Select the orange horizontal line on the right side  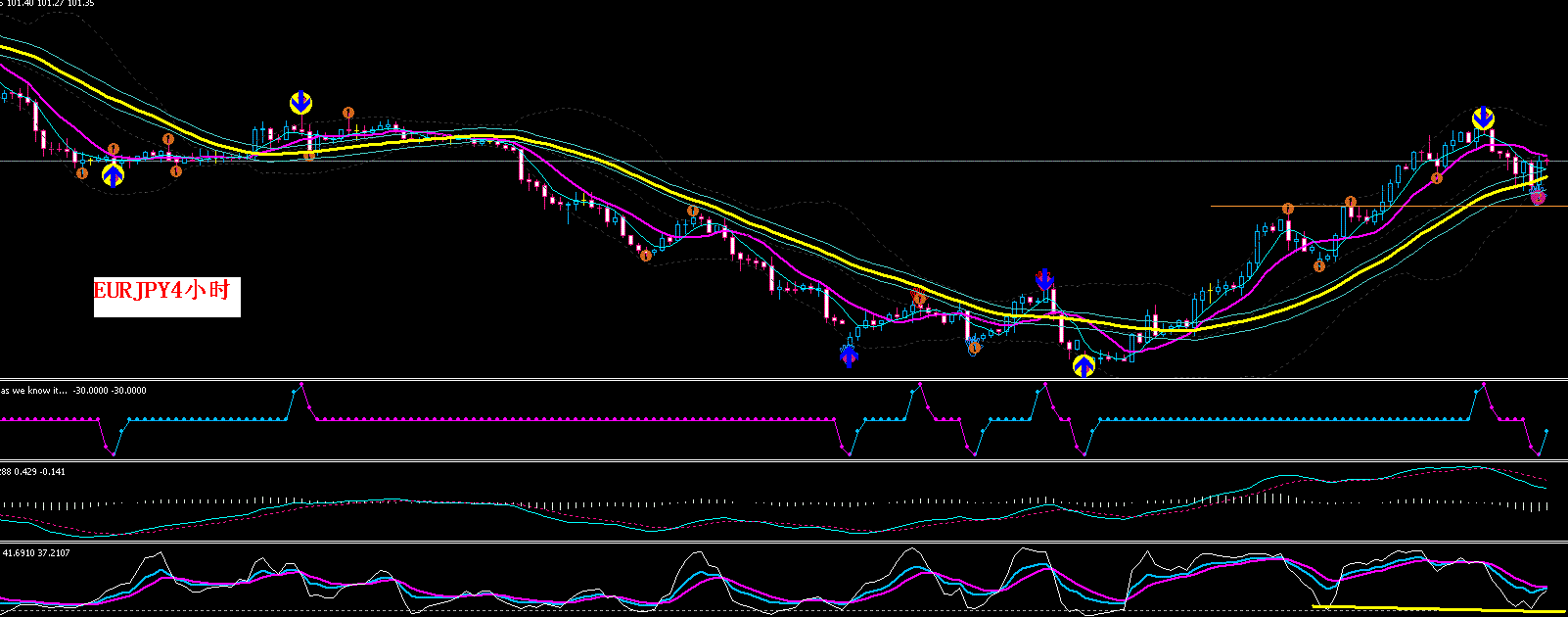pyautogui.click(x=1389, y=207)
